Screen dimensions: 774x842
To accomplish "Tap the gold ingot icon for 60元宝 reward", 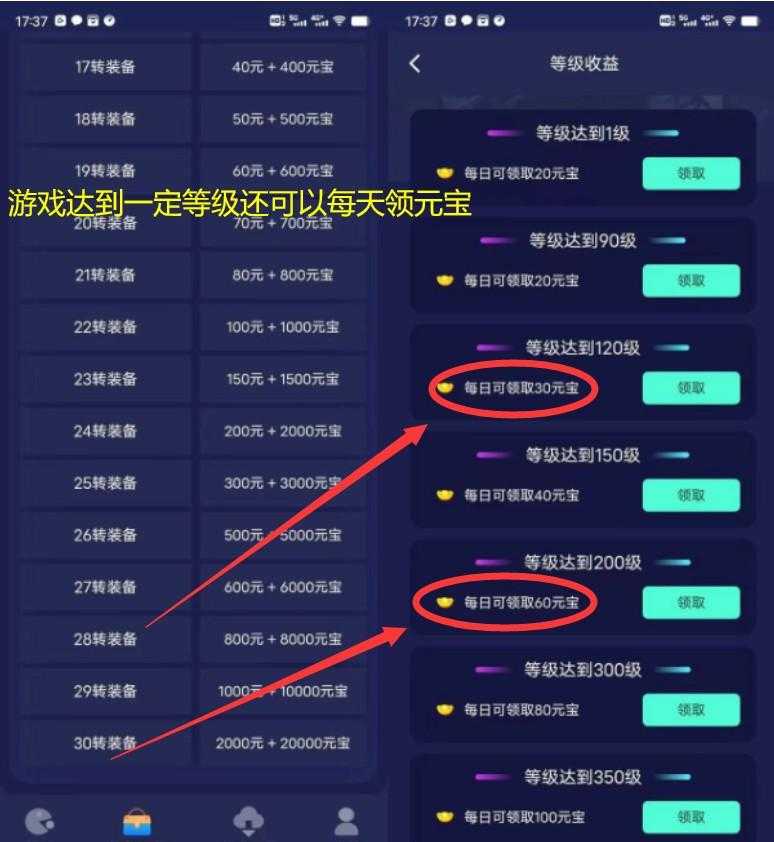I will pyautogui.click(x=445, y=603).
